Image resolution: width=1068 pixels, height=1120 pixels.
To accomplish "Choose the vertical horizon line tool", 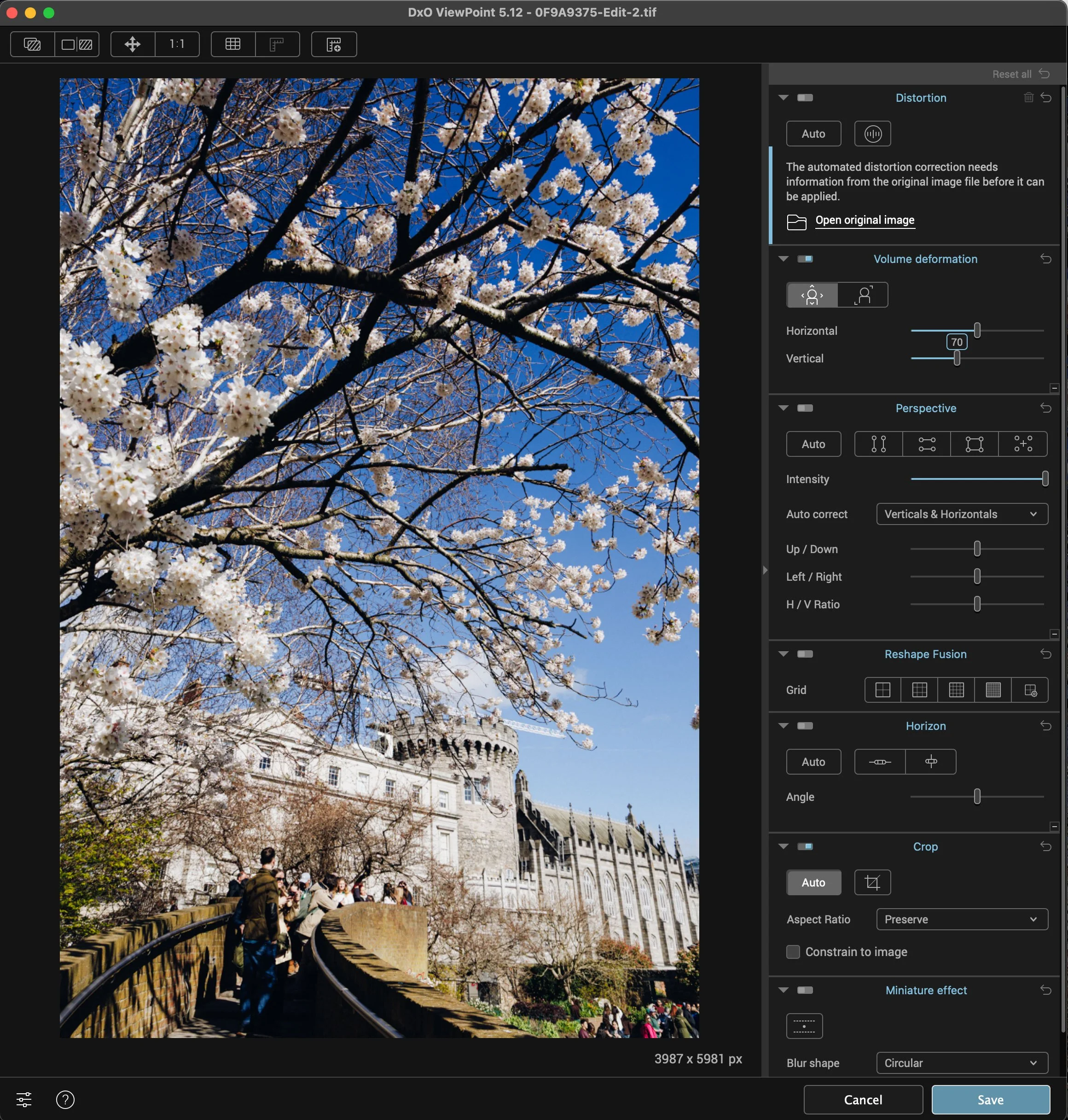I will point(931,762).
